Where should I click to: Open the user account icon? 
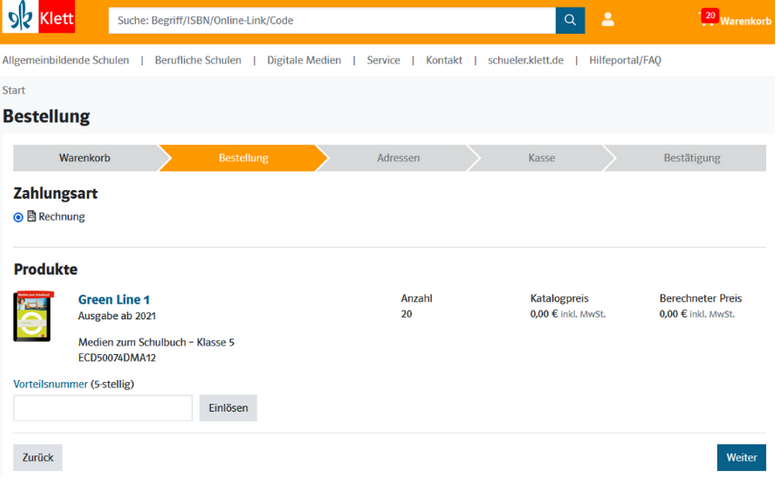coord(608,20)
